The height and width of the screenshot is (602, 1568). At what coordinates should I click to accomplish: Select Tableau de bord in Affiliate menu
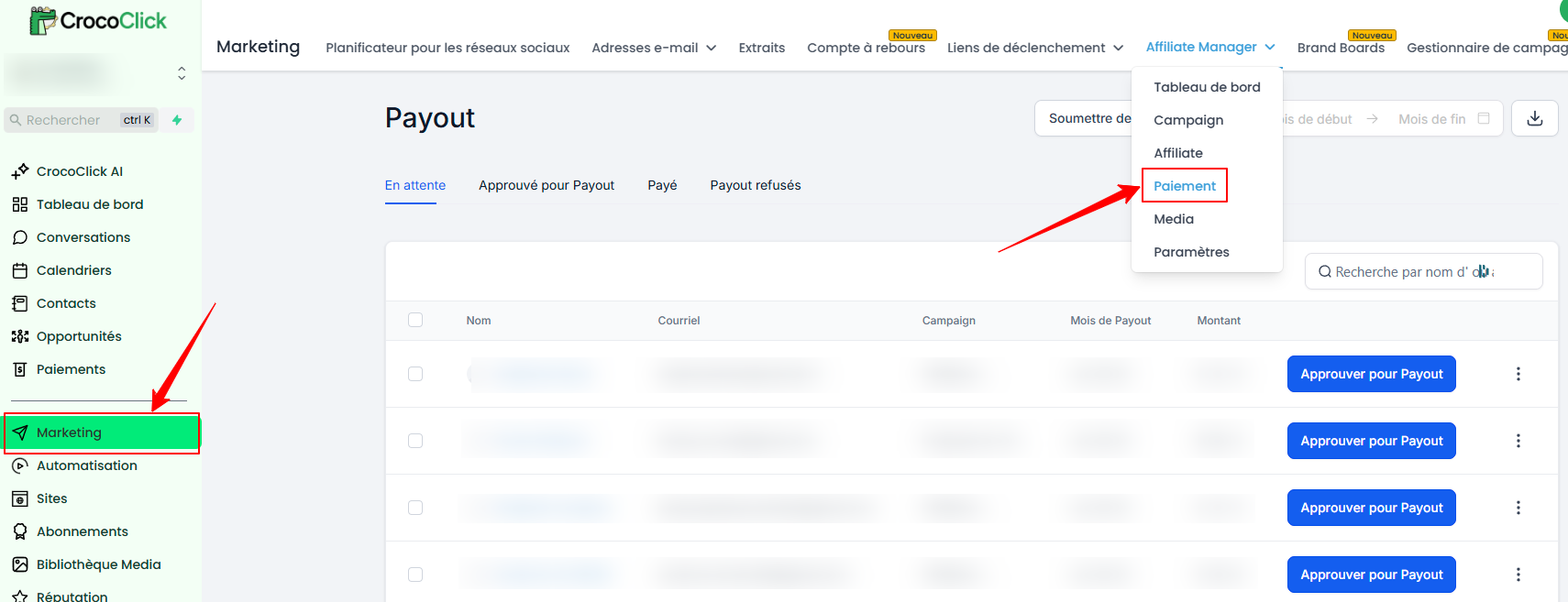click(x=1207, y=87)
